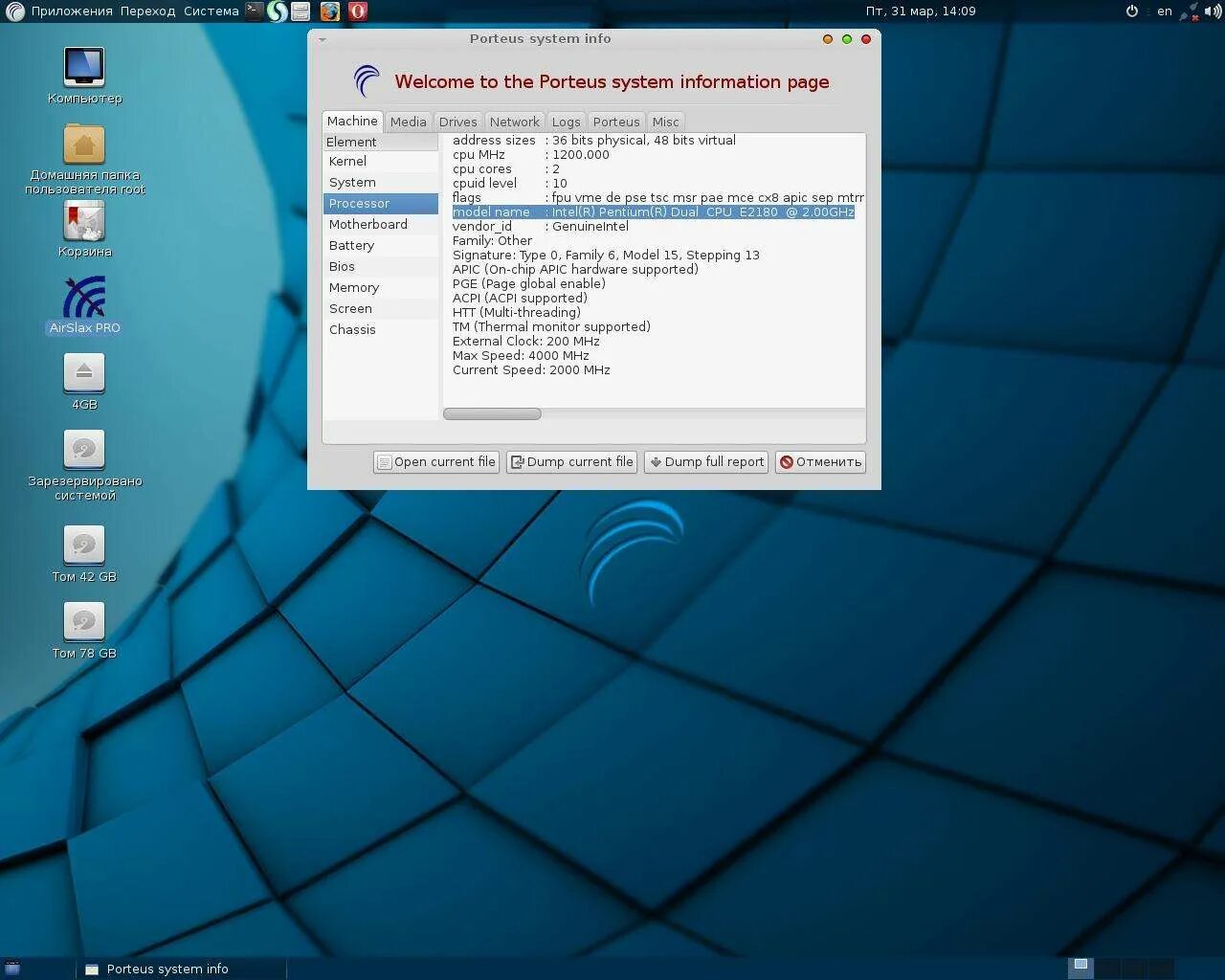Open the clock showing Пт, 31 мар, 14:09
1225x980 pixels.
pyautogui.click(x=921, y=11)
